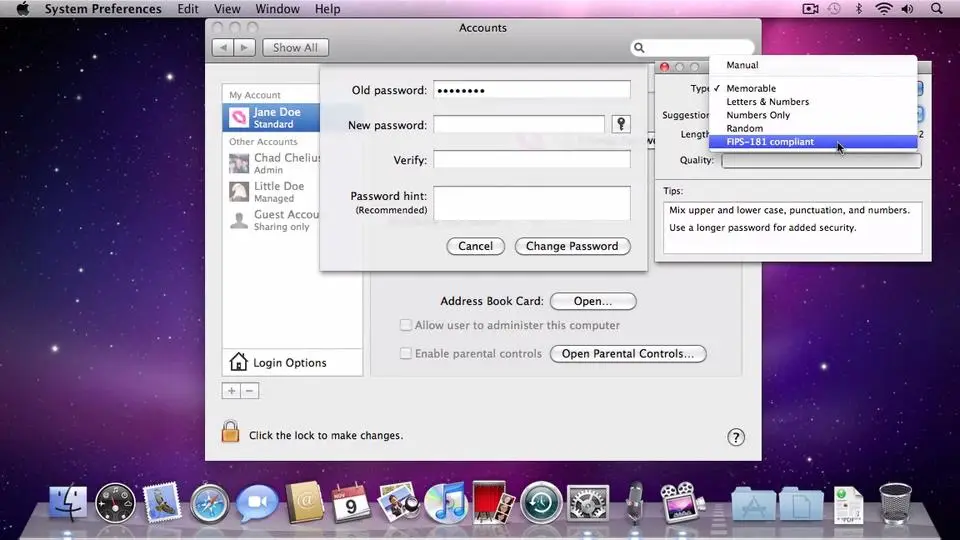Viewport: 960px width, 540px height.
Task: Open Spotlight search icon
Action: point(936,9)
